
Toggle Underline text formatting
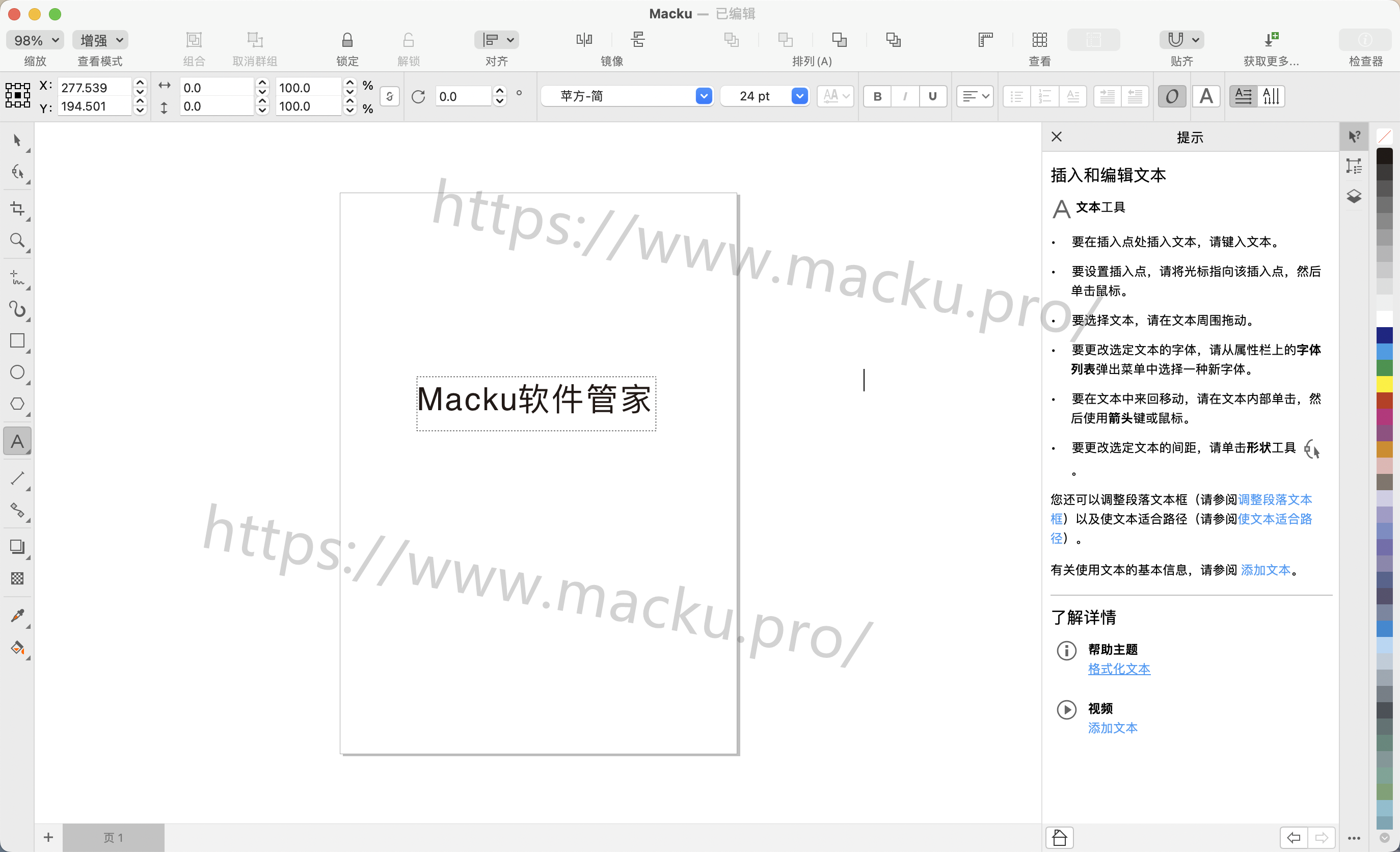(x=932, y=96)
